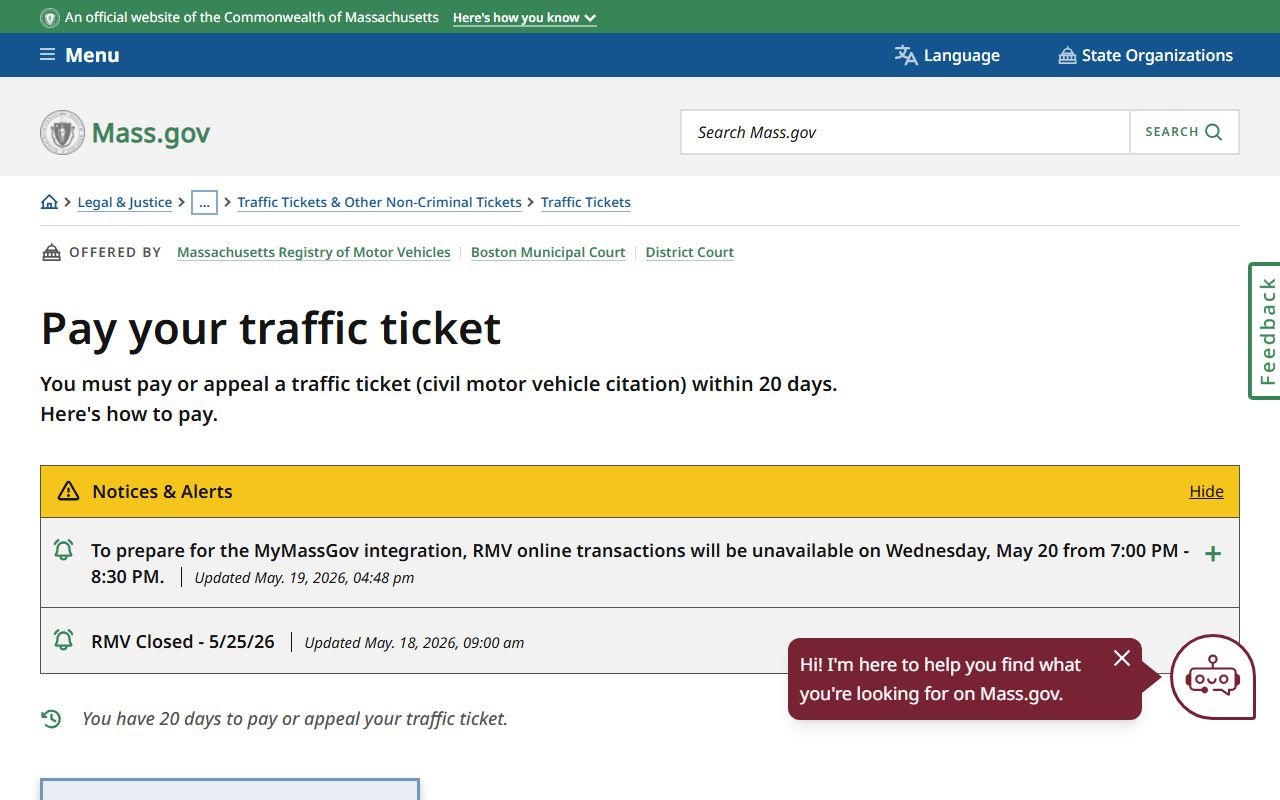
Task: Open Traffic Tickets & Other Non-Criminal Tickets breadcrumb
Action: coord(379,202)
